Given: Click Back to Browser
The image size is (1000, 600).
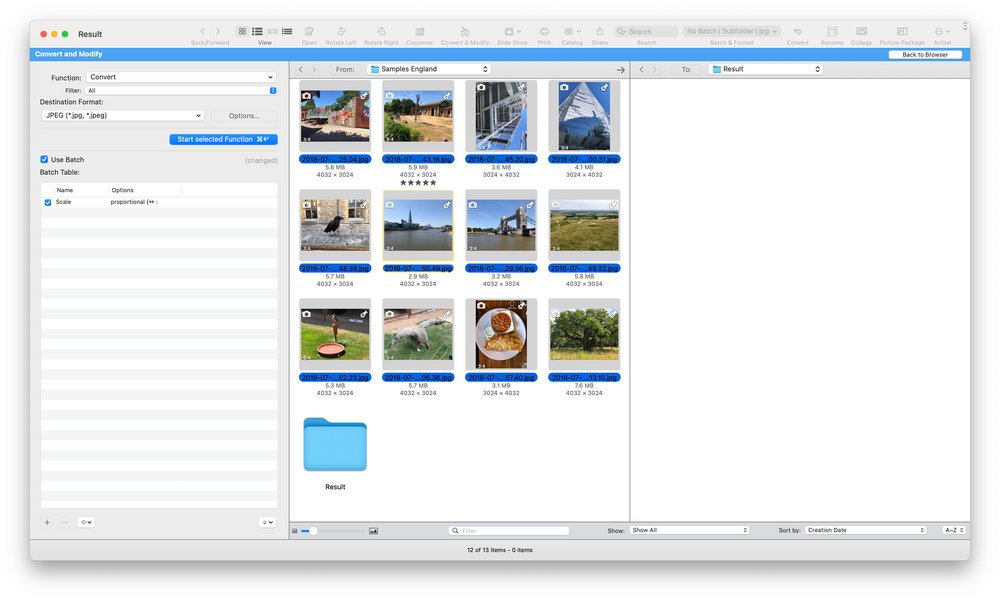Looking at the screenshot, I should pyautogui.click(x=928, y=54).
